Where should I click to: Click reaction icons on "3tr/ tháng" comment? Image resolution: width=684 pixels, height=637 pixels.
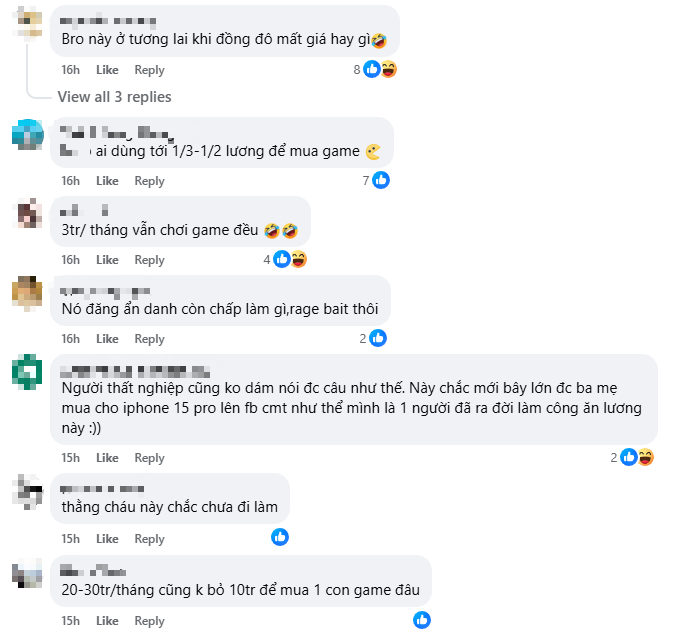[x=290, y=259]
